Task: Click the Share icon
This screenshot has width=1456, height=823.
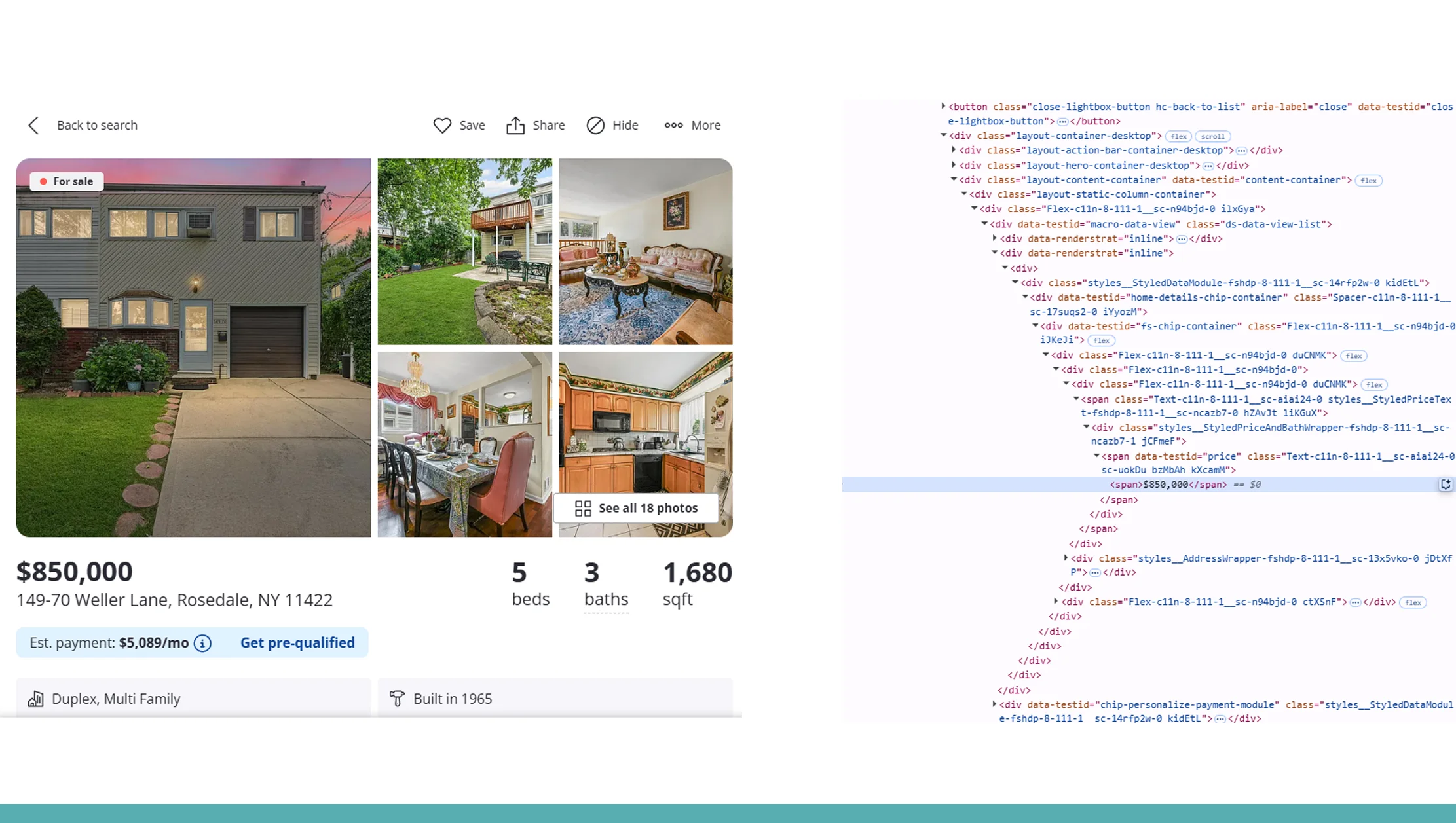Action: click(x=517, y=125)
